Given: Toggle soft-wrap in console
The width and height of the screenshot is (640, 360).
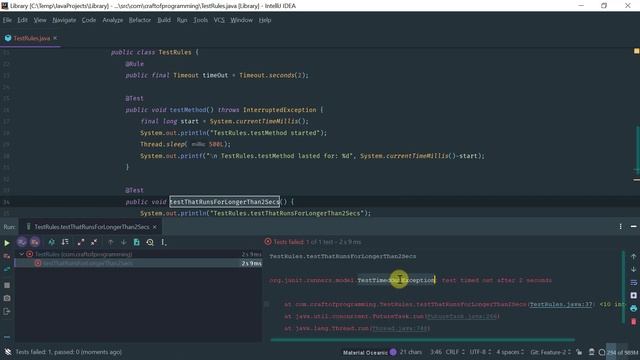Looking at the screenshot, I should coord(633,282).
